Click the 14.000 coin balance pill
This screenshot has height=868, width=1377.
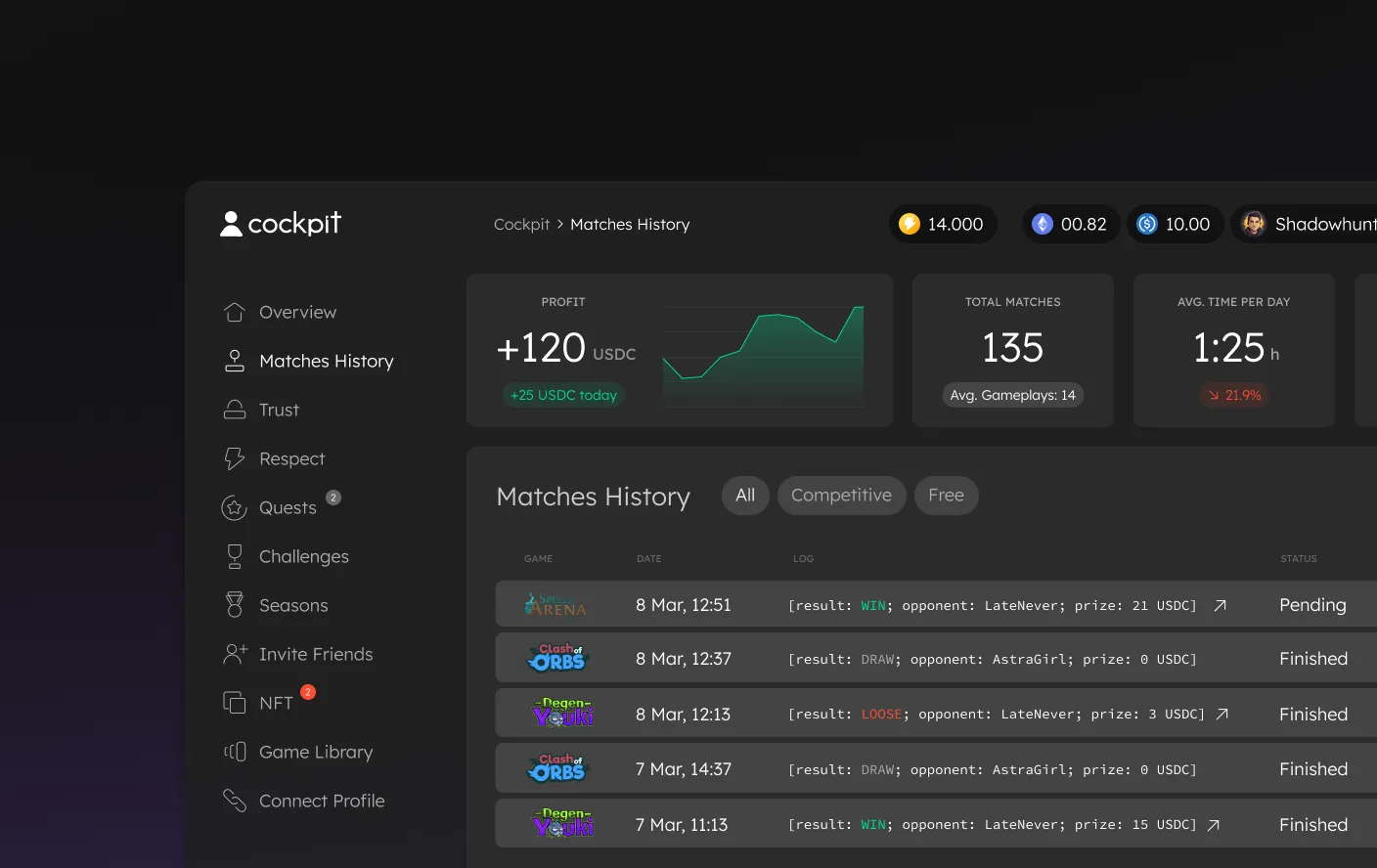[943, 224]
